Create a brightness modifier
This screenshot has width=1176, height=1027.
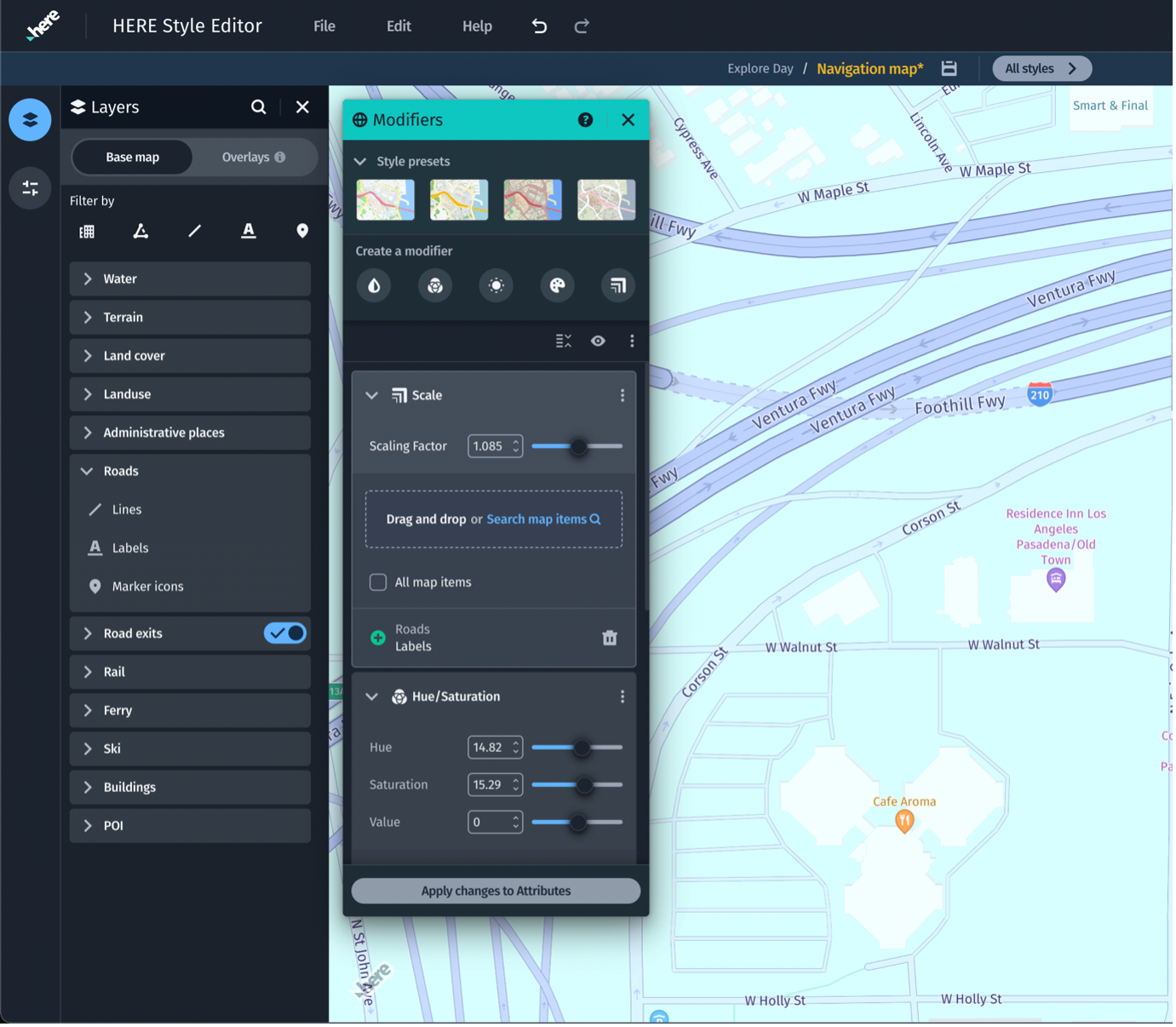pos(496,286)
